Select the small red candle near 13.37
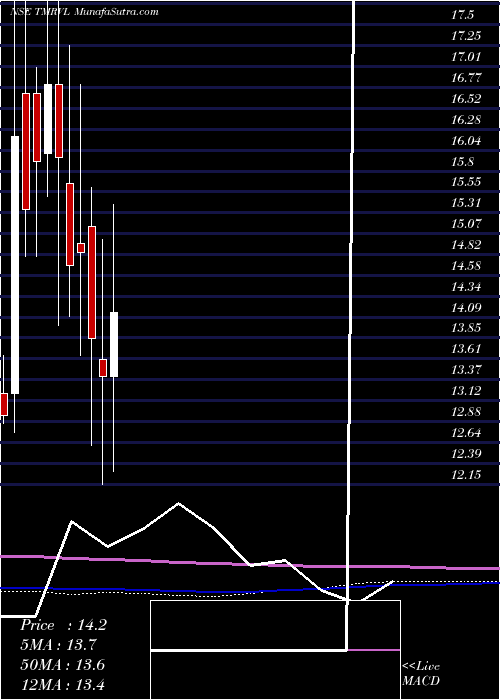The height and width of the screenshot is (700, 500). 103,368
